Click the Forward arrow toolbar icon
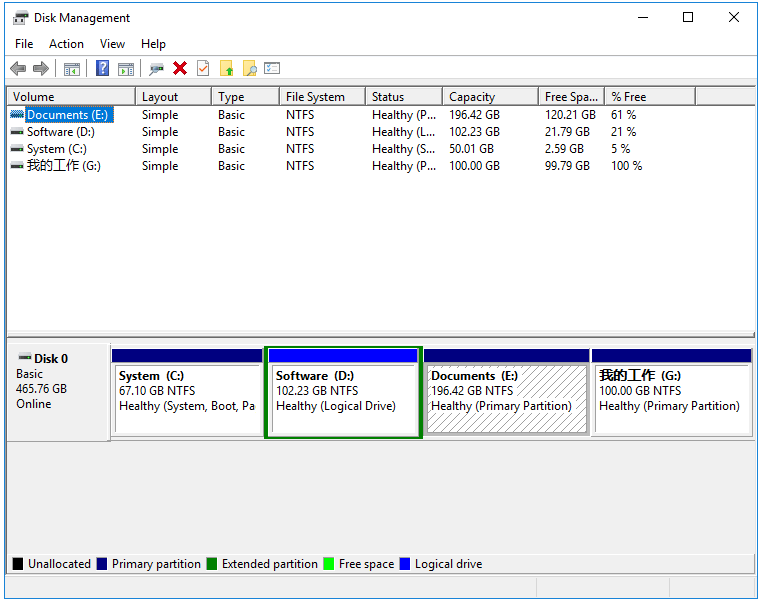The width and height of the screenshot is (762, 602). point(41,69)
